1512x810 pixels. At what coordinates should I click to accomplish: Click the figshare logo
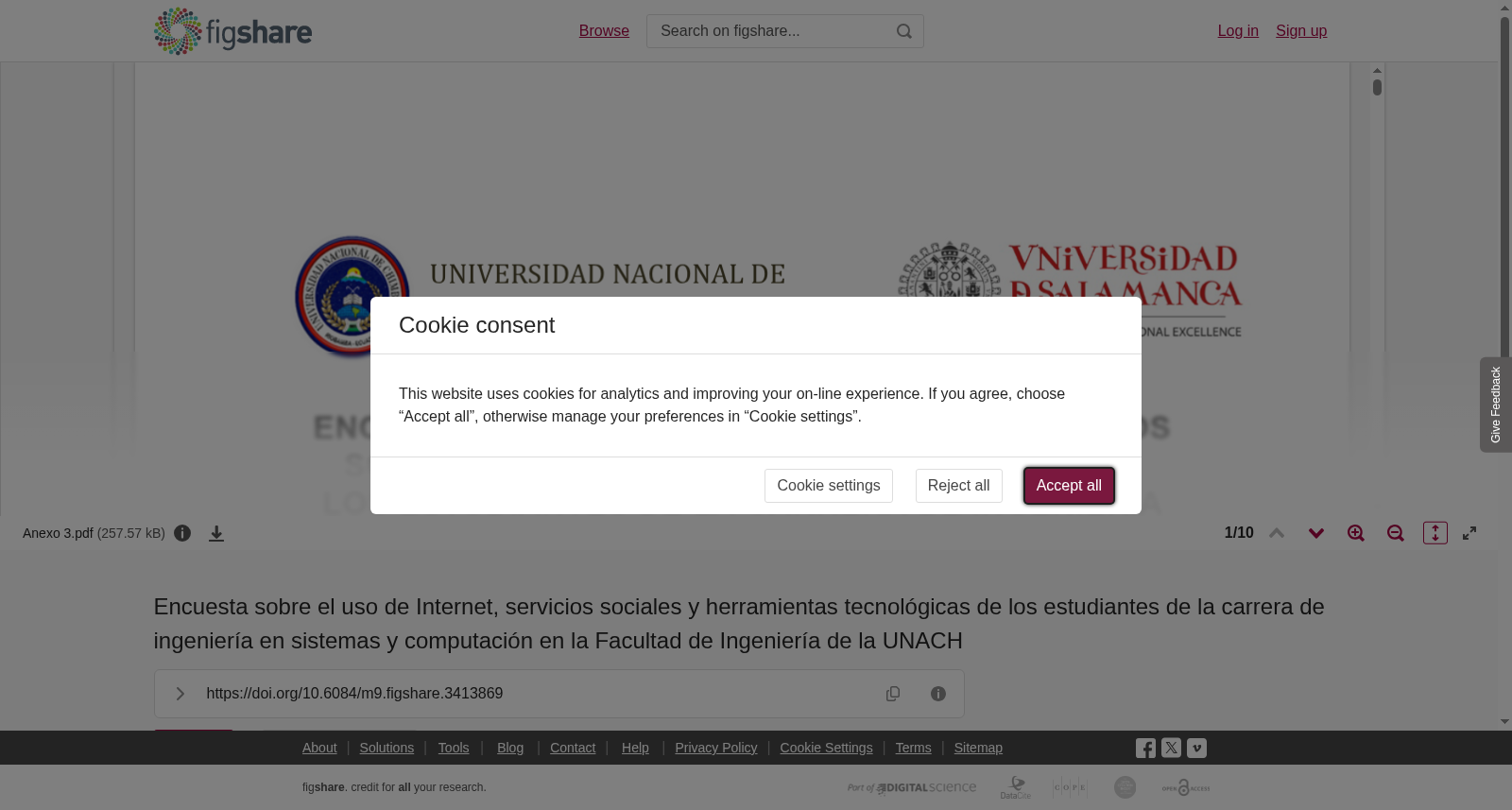pyautogui.click(x=232, y=31)
